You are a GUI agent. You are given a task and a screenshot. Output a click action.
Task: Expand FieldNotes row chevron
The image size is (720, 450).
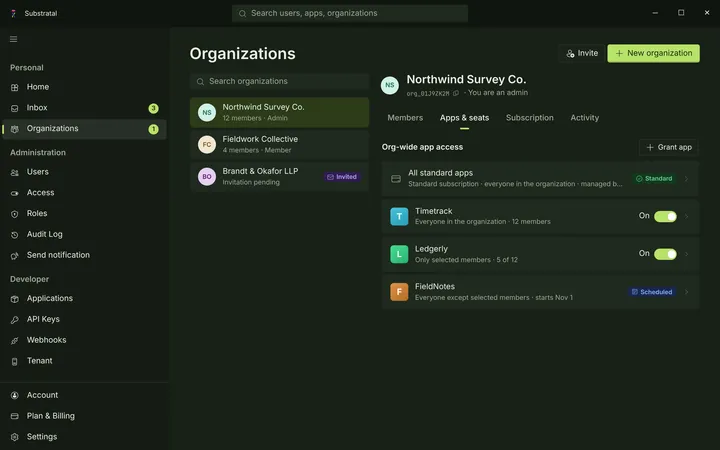click(686, 292)
